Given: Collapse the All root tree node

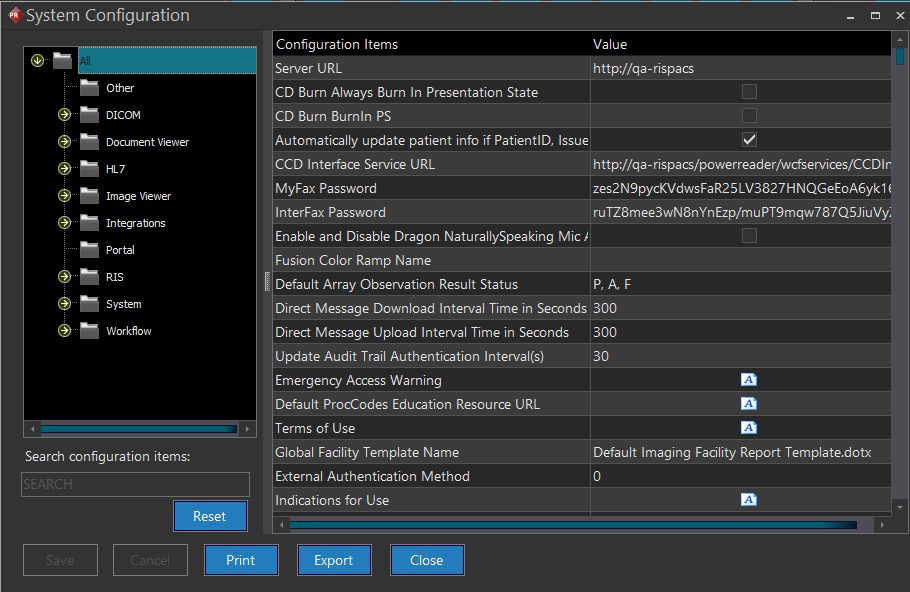Looking at the screenshot, I should [x=38, y=61].
